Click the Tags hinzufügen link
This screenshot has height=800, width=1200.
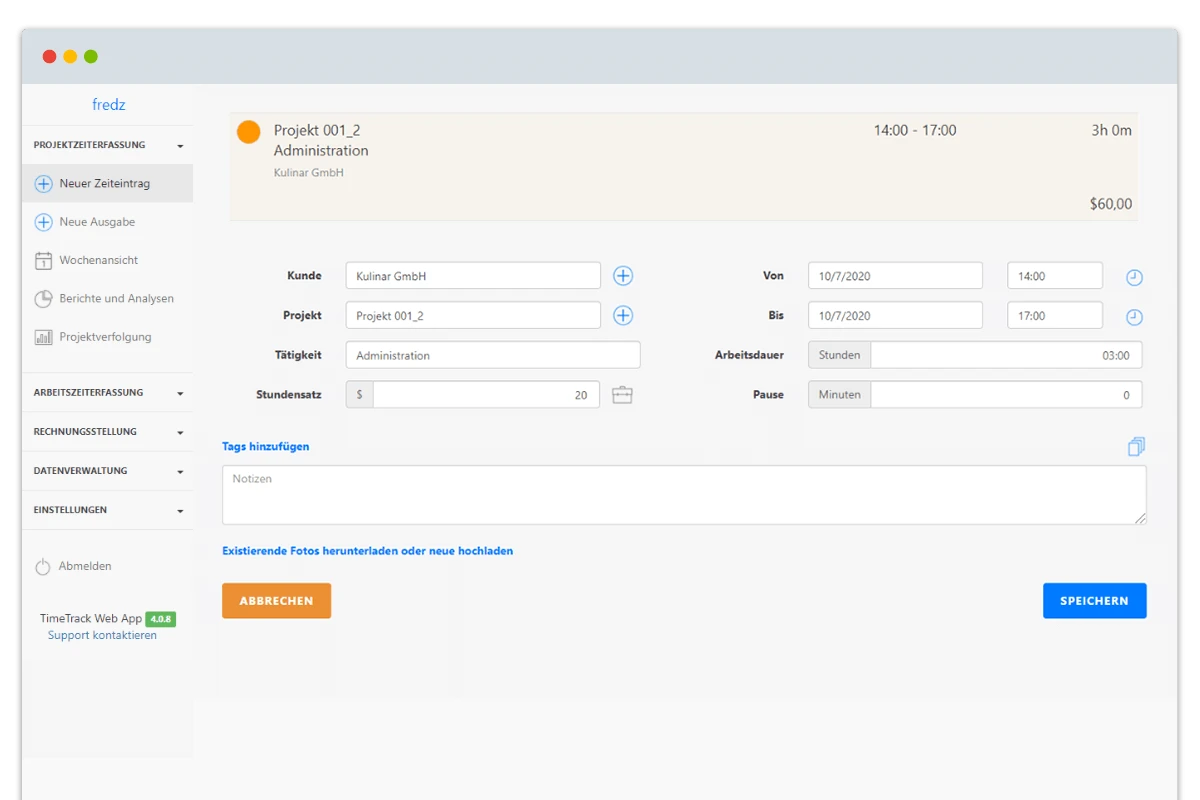(266, 447)
